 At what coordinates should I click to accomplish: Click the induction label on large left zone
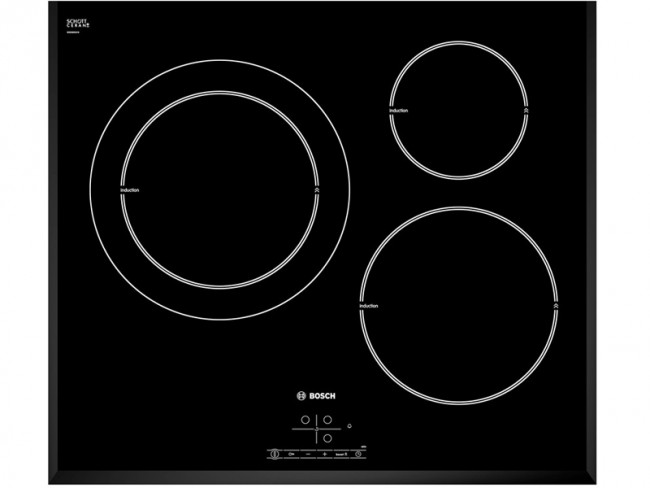point(129,190)
